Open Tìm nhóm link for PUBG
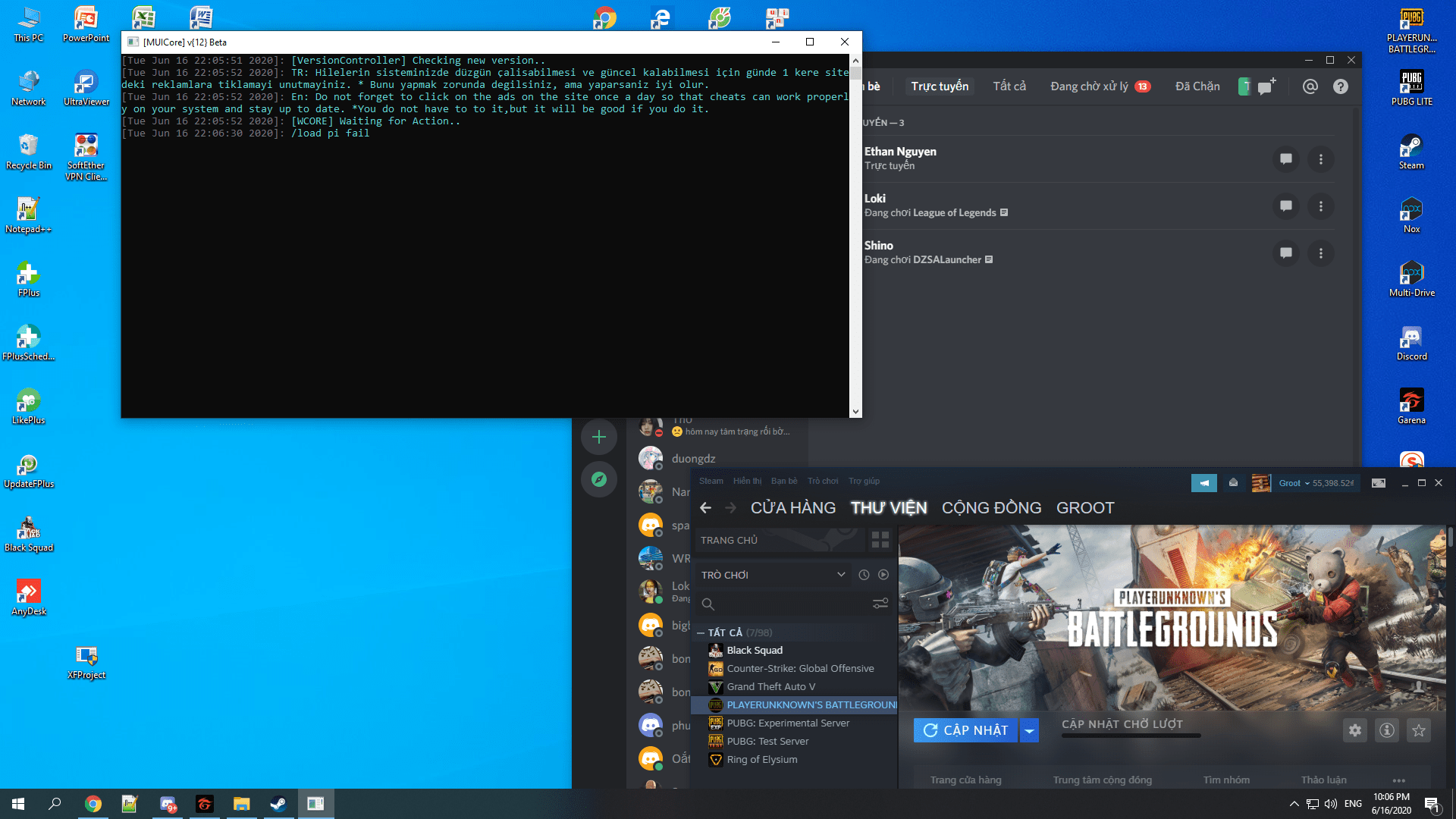Image resolution: width=1456 pixels, height=819 pixels. [x=1226, y=780]
